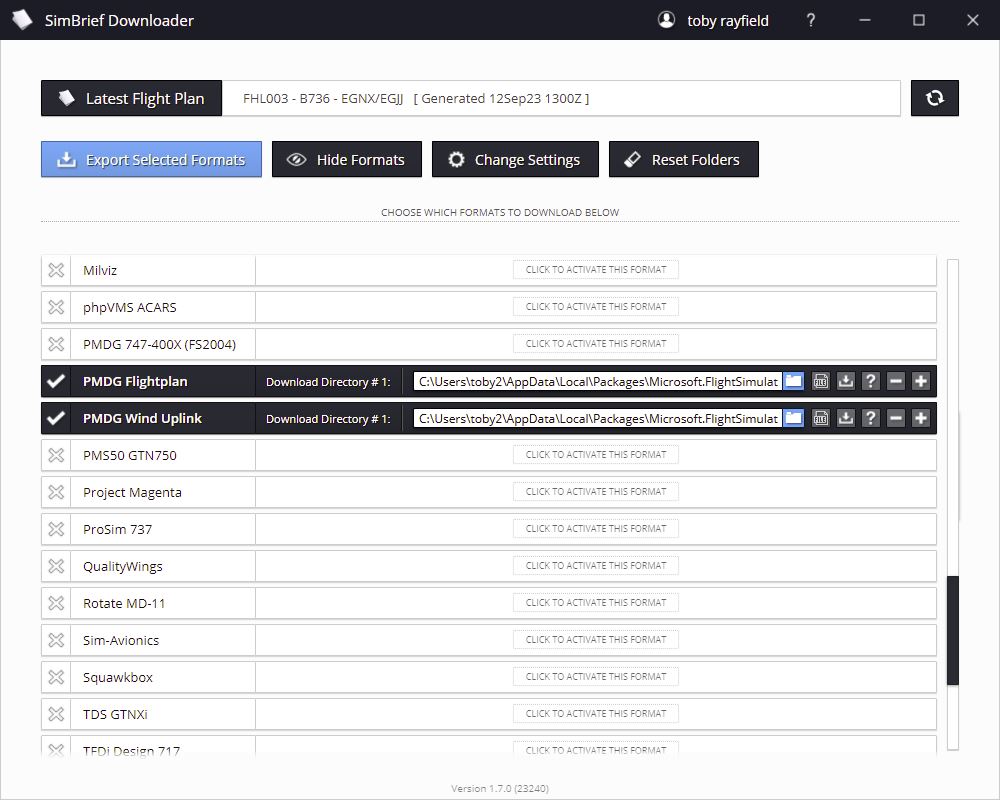The image size is (1000, 800).
Task: Click the PMDG Flightplan directory path field
Action: tap(595, 381)
